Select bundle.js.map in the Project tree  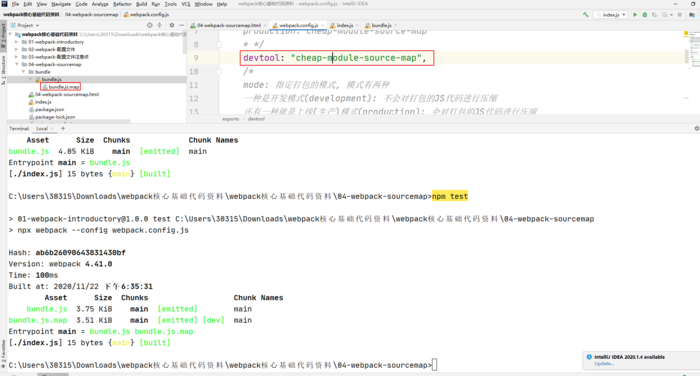(x=61, y=87)
